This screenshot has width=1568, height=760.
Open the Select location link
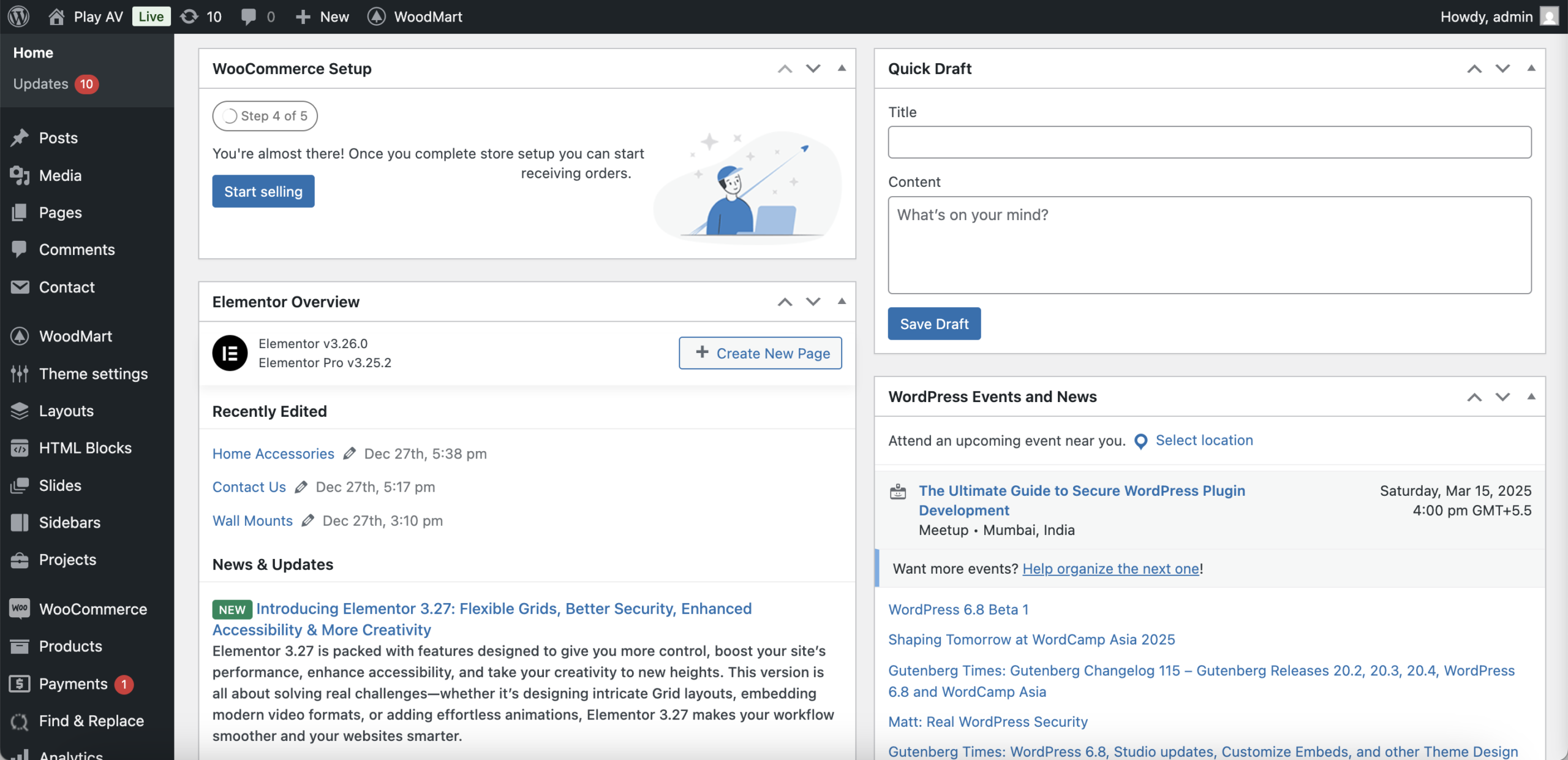(x=1204, y=440)
